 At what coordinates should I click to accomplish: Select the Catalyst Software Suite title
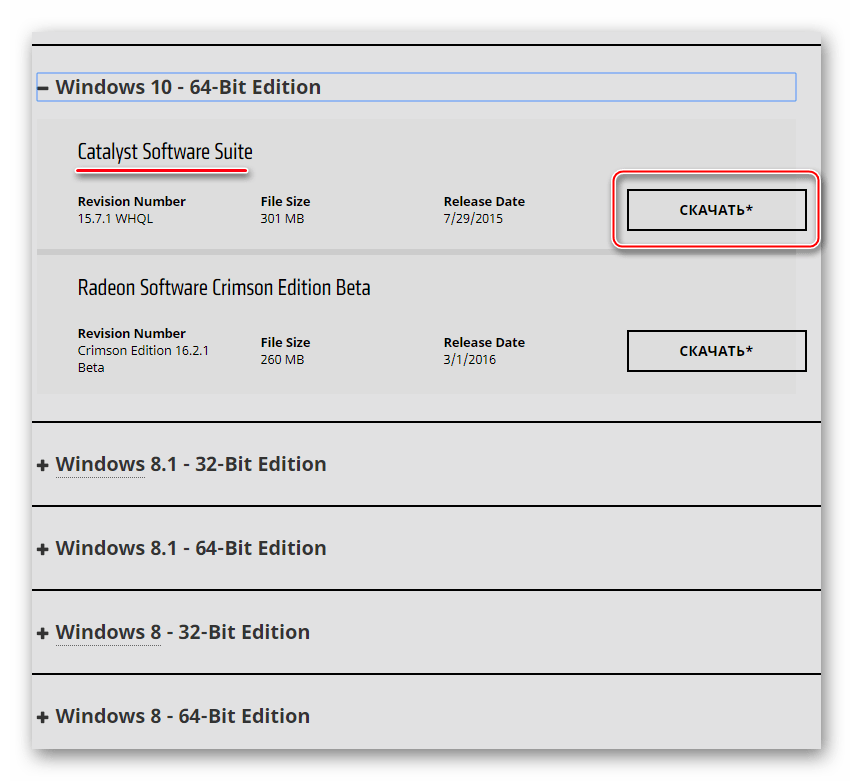click(x=165, y=152)
